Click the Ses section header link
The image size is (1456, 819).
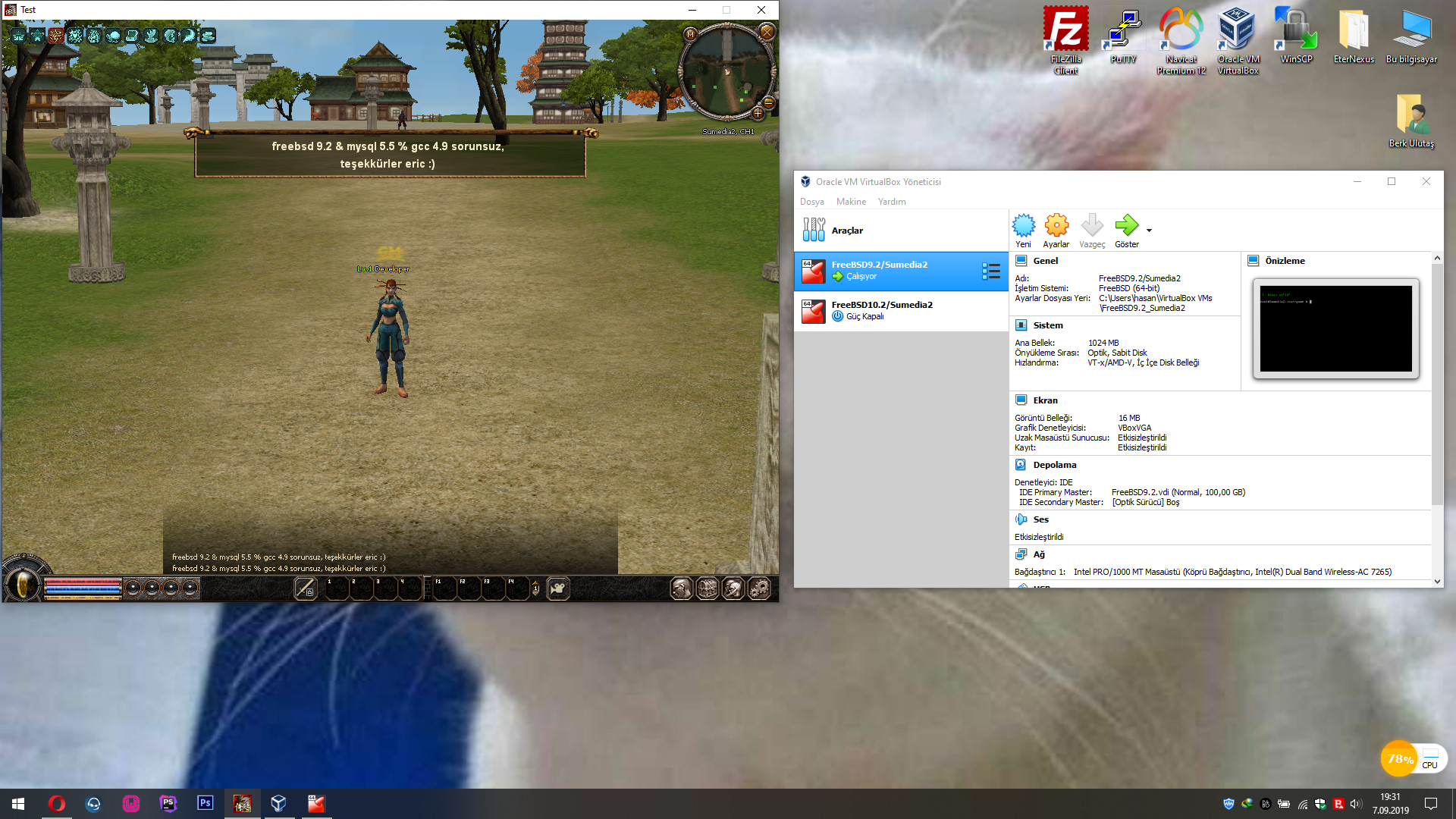pyautogui.click(x=1040, y=519)
